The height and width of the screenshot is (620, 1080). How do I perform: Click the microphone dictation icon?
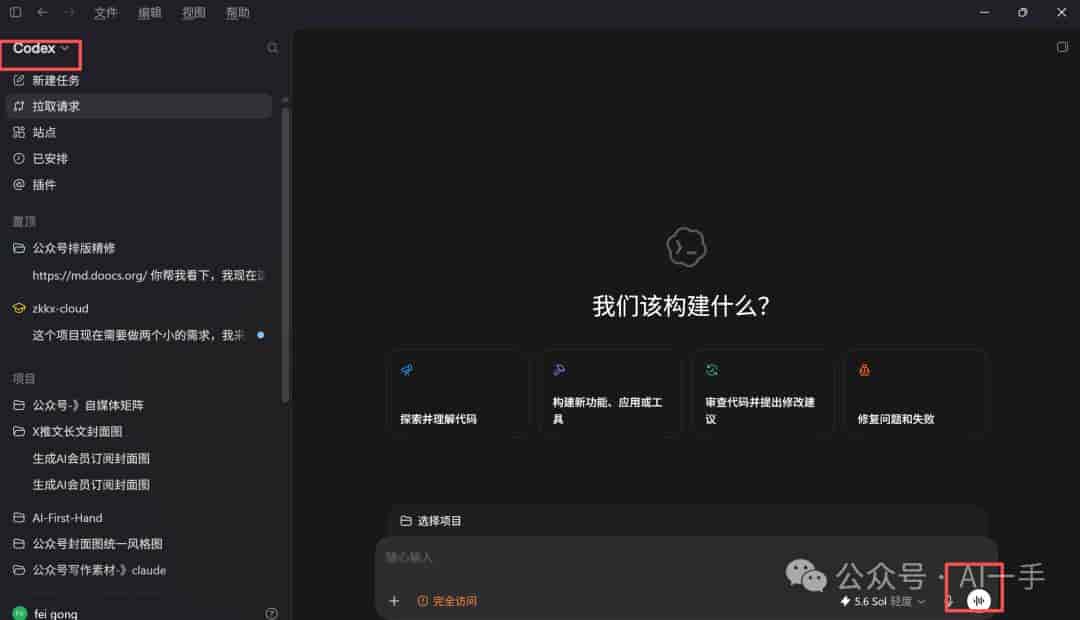948,601
